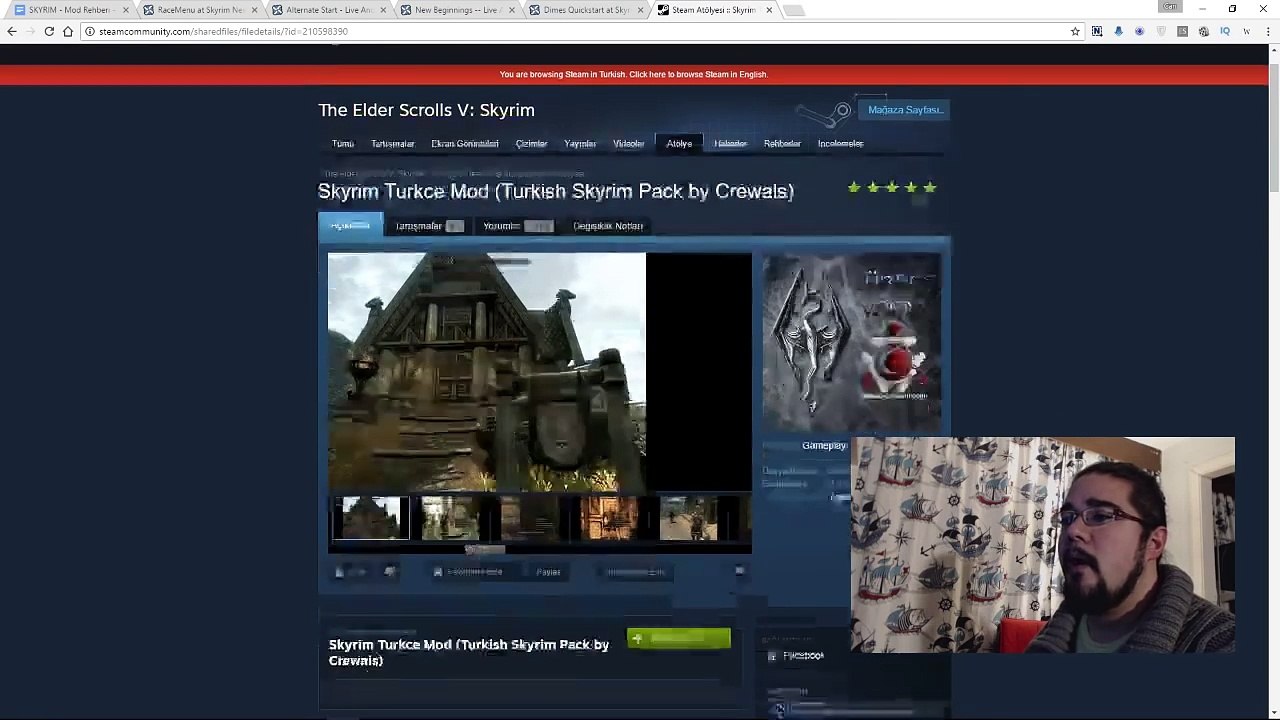Open a new browser tab
1280x720 pixels.
pos(793,10)
